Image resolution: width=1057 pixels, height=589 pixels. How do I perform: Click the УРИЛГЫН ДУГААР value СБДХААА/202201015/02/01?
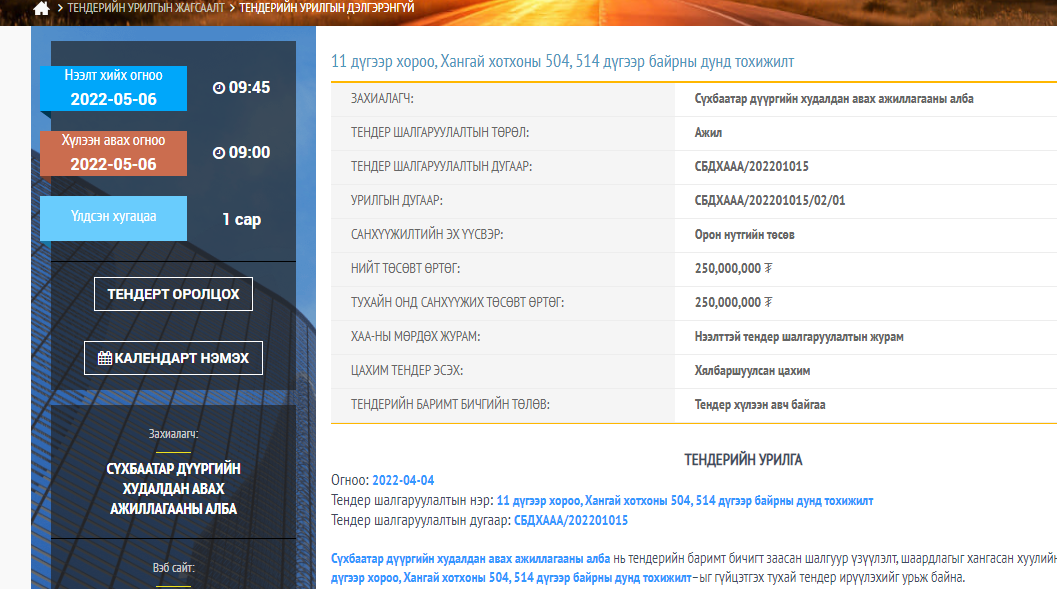click(x=770, y=201)
